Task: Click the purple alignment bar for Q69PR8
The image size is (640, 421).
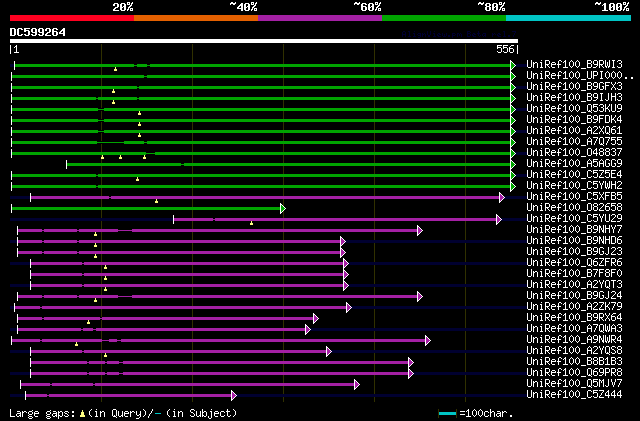Action: pyautogui.click(x=220, y=374)
